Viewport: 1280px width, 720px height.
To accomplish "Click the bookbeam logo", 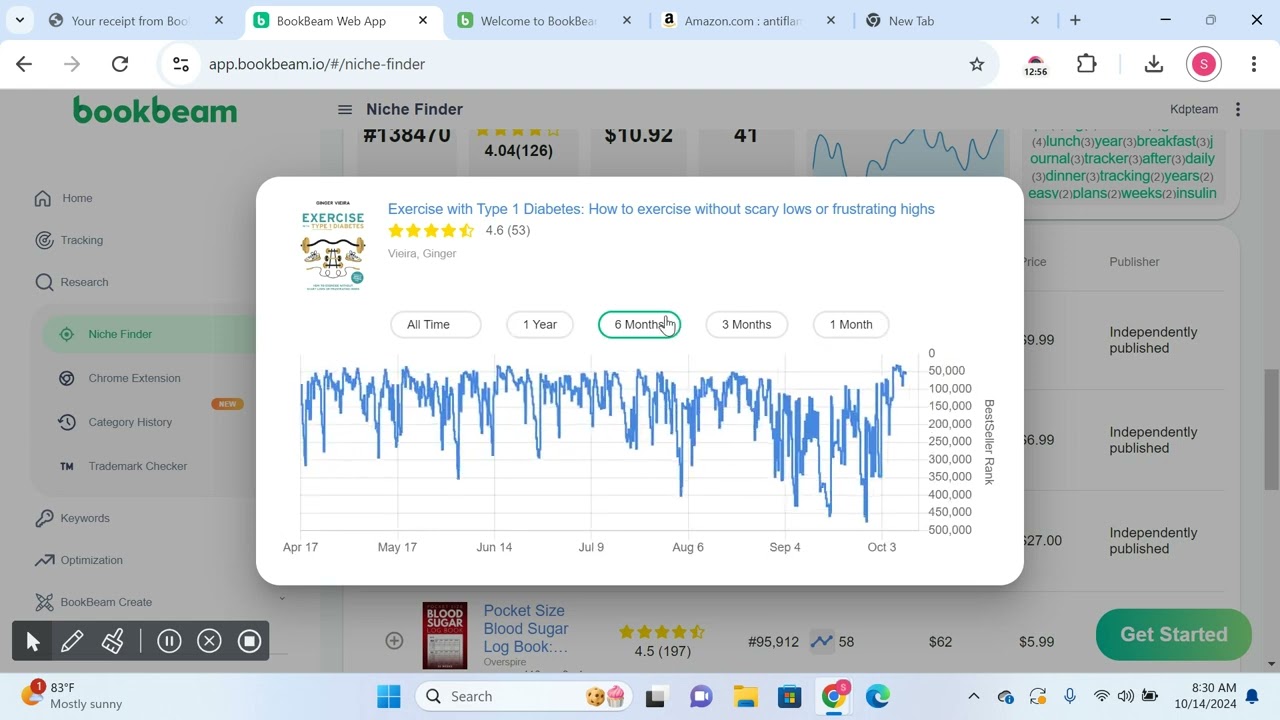I will click(155, 110).
